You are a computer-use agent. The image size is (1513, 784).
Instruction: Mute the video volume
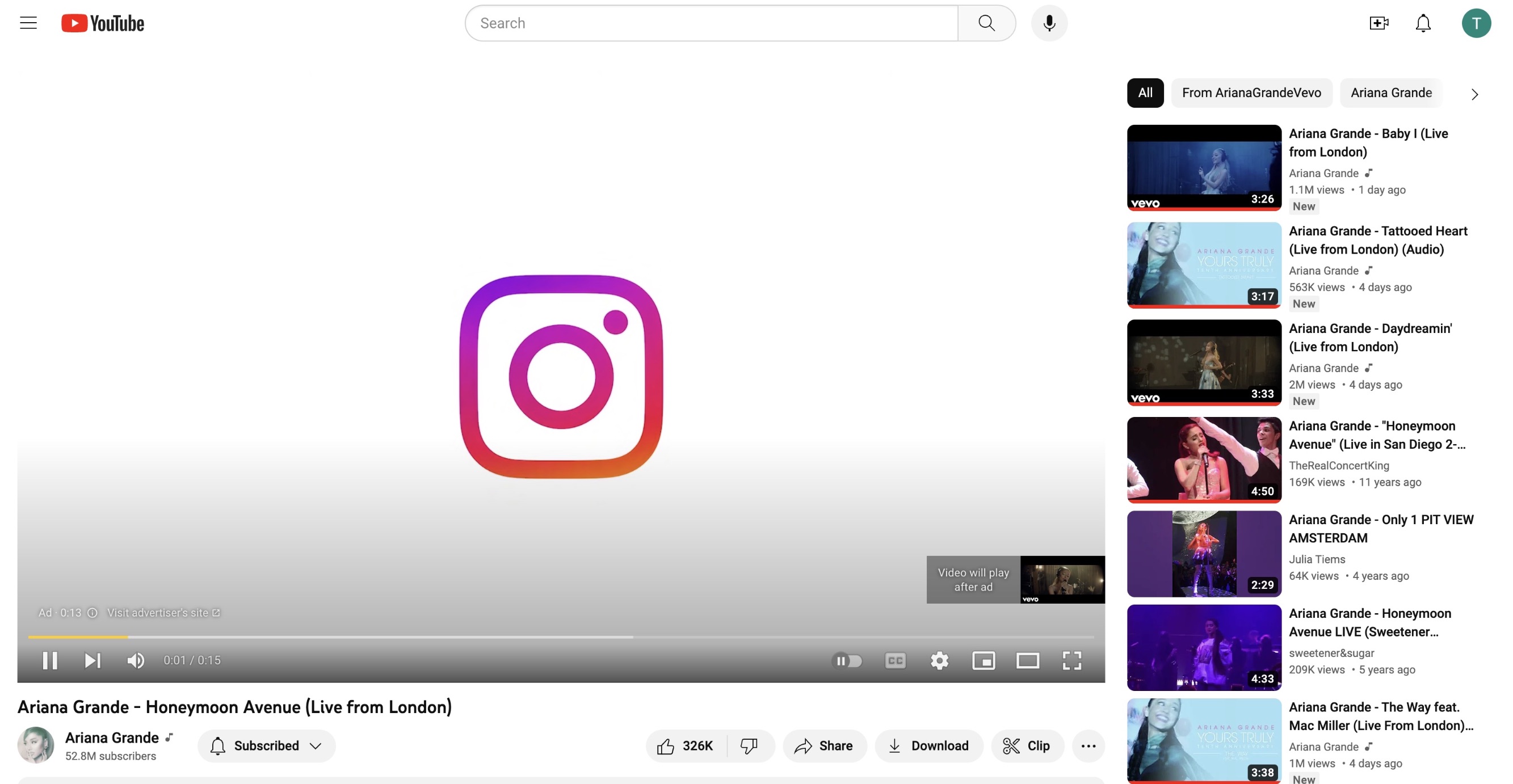tap(135, 661)
